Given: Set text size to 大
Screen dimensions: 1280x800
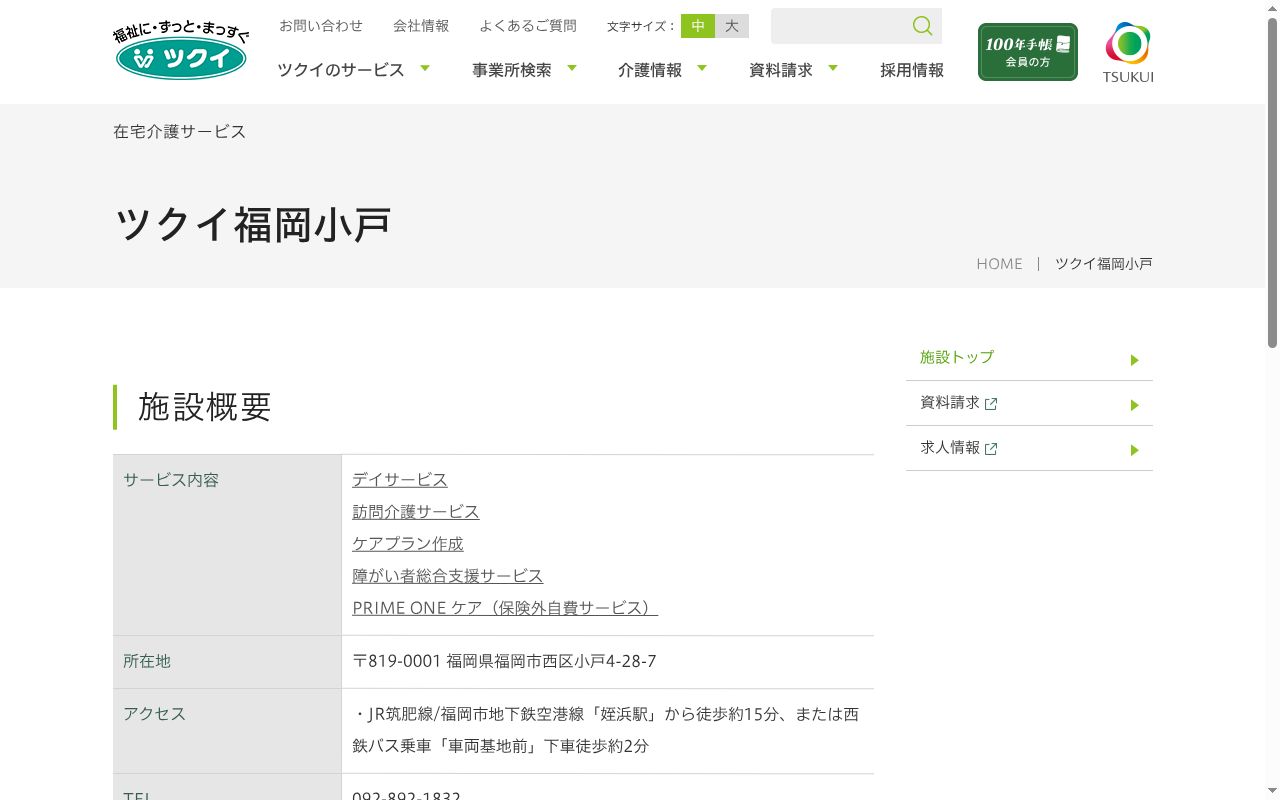Looking at the screenshot, I should pyautogui.click(x=732, y=26).
